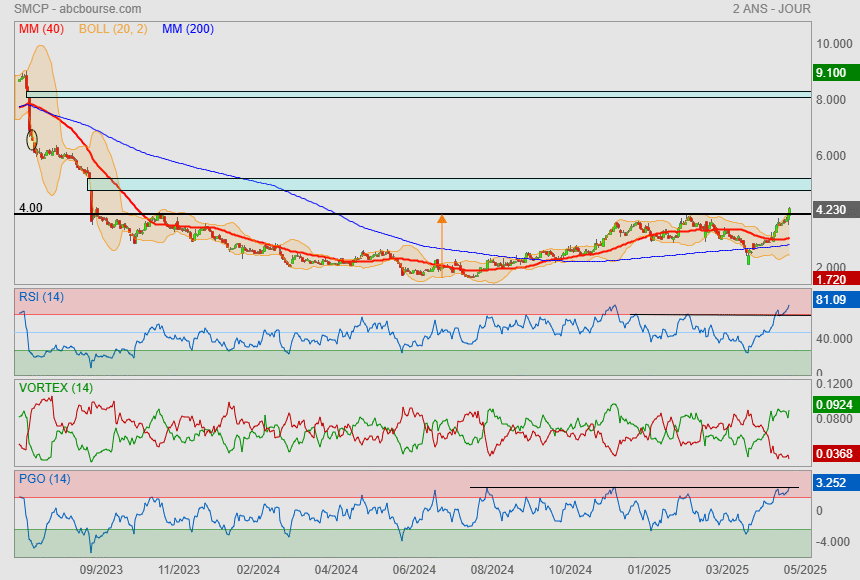The width and height of the screenshot is (860, 580).
Task: Click the 04/2024 date label
Action: click(336, 570)
